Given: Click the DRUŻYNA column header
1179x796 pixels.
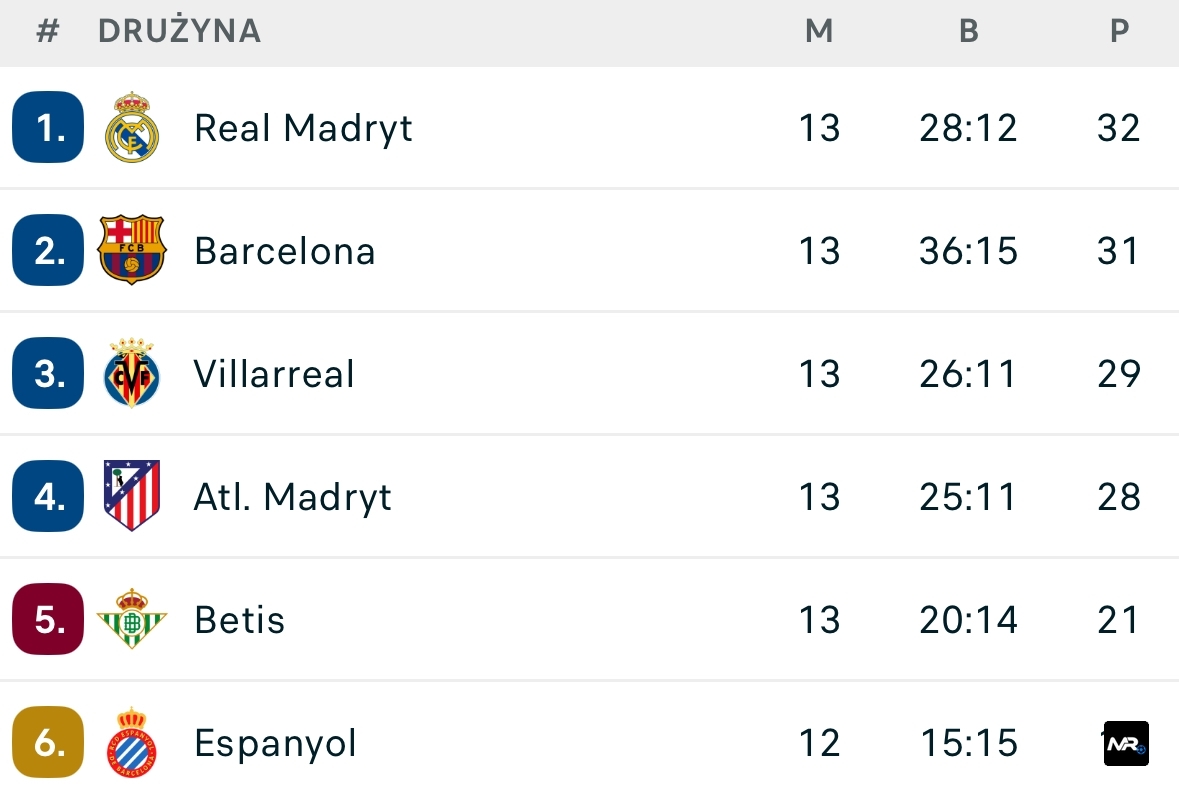Looking at the screenshot, I should pos(180,31).
